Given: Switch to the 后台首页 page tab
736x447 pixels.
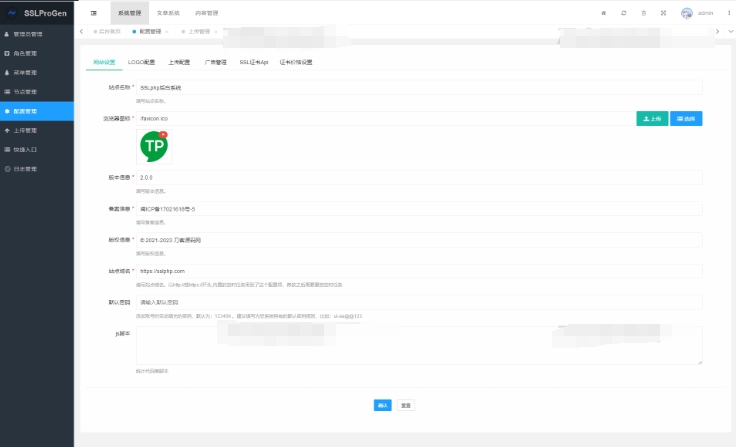Looking at the screenshot, I should click(107, 31).
